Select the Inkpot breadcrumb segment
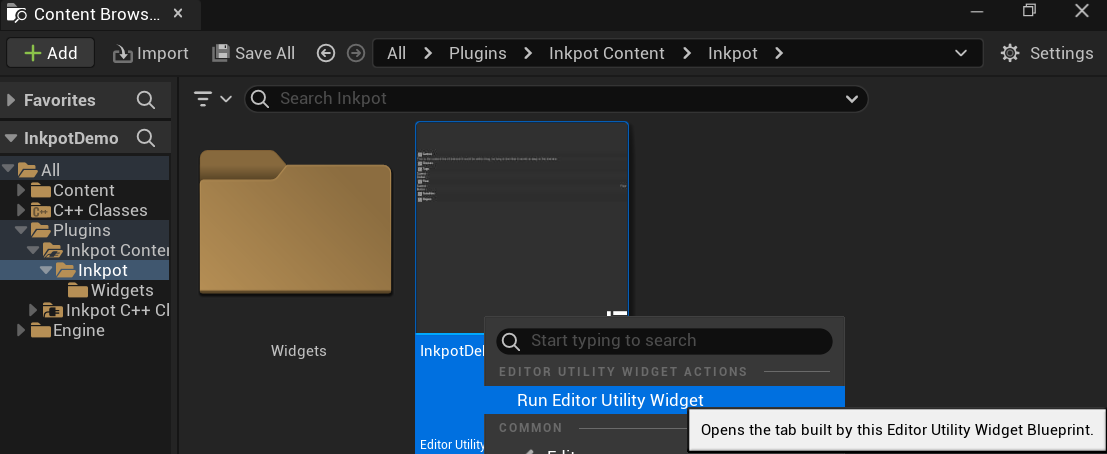The width and height of the screenshot is (1107, 454). point(733,53)
